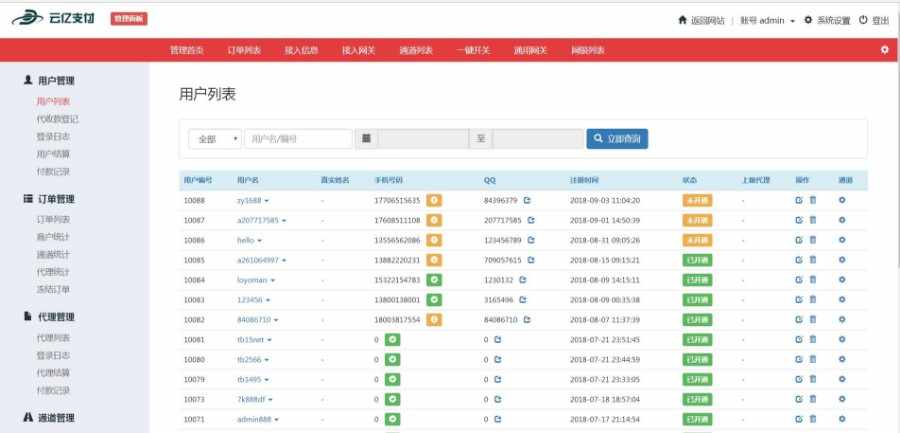Toggle orange phone badge beside 17706515635
The width and height of the screenshot is (900, 433).
(435, 200)
